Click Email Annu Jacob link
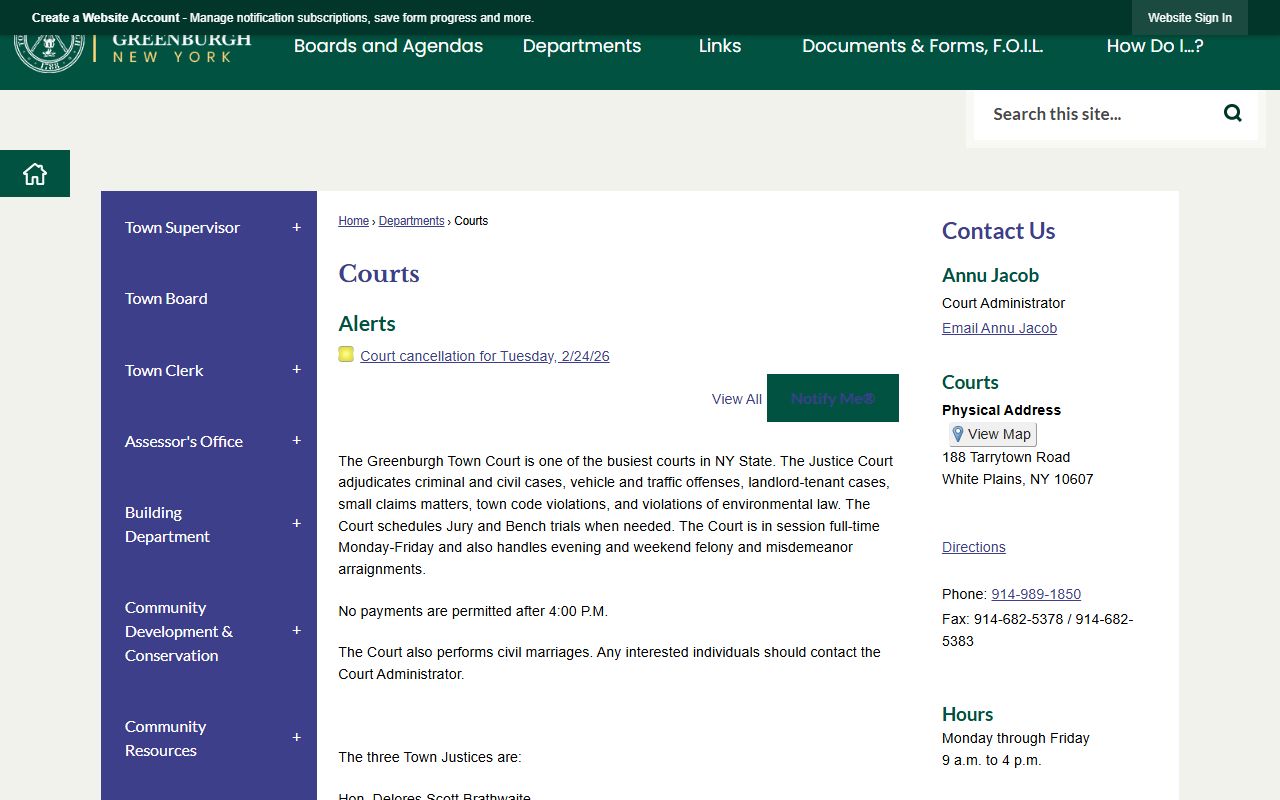Image resolution: width=1280 pixels, height=800 pixels. [999, 328]
